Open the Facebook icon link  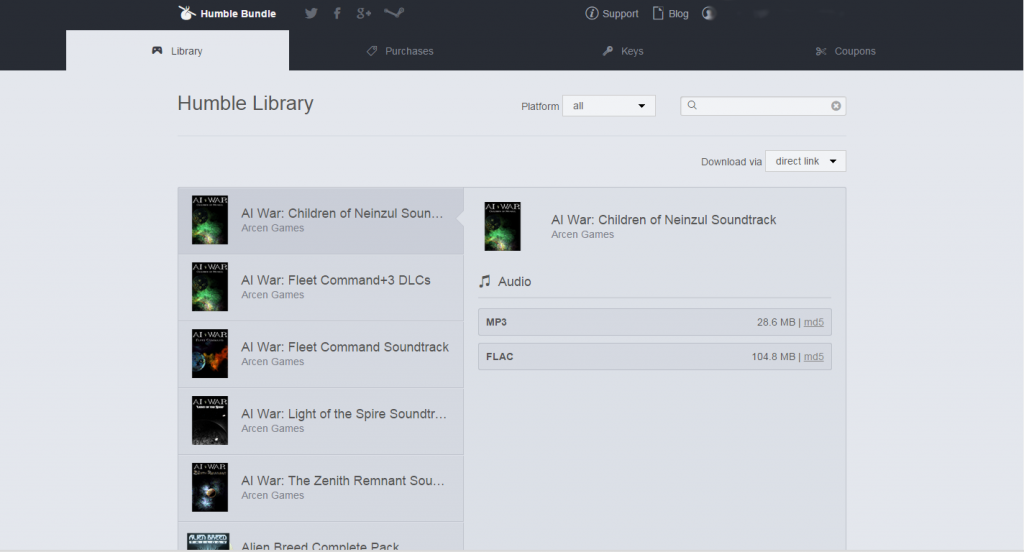pos(337,13)
